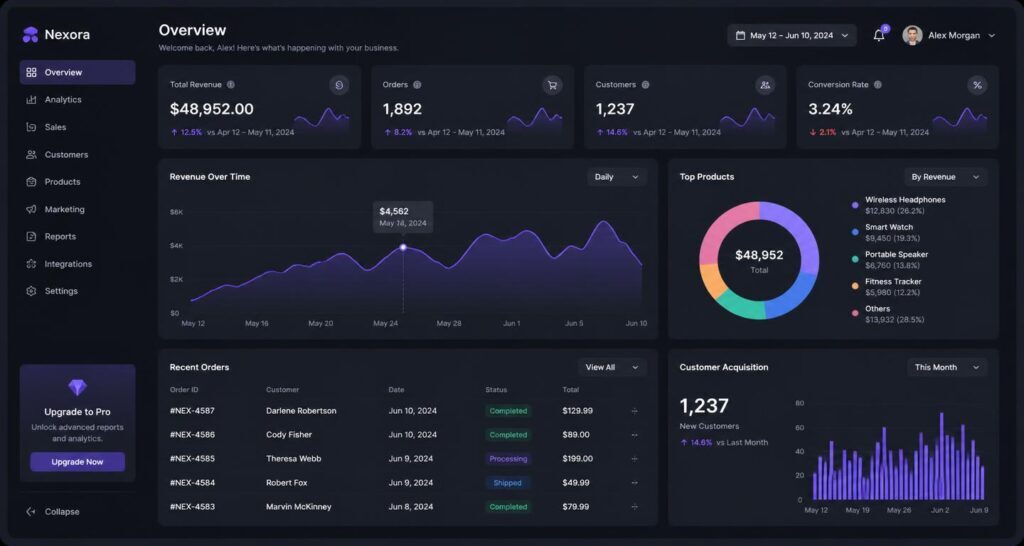Click the $199.00 order total
Screen dimensions: 1024x546
coord(577,459)
